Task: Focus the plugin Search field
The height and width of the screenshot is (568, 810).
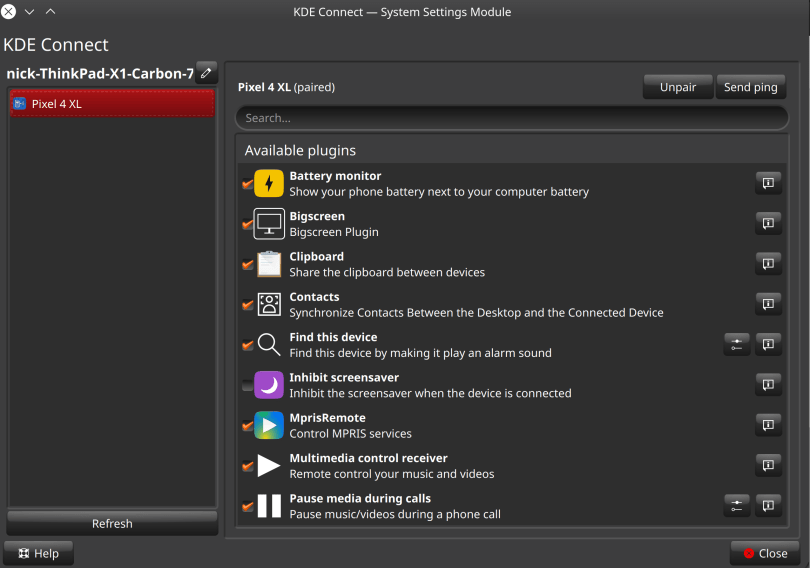Action: (x=511, y=118)
